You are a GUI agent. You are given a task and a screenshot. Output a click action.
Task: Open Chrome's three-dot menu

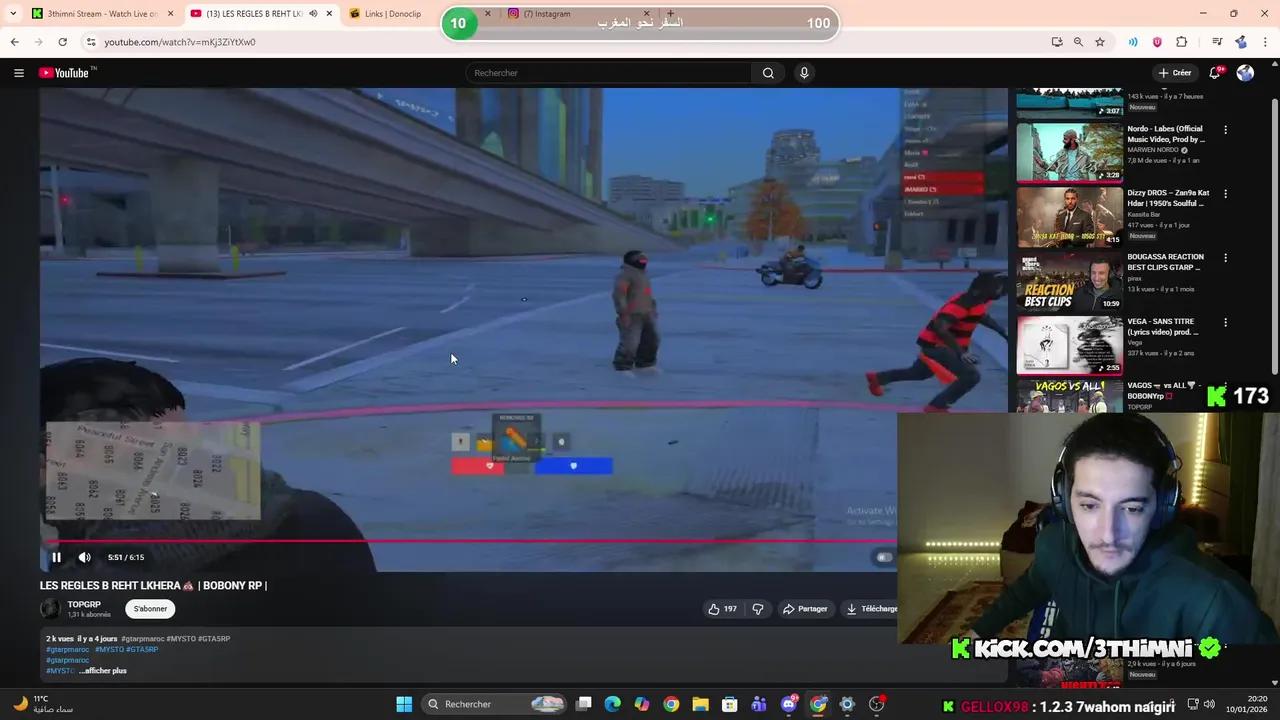pyautogui.click(x=1266, y=42)
